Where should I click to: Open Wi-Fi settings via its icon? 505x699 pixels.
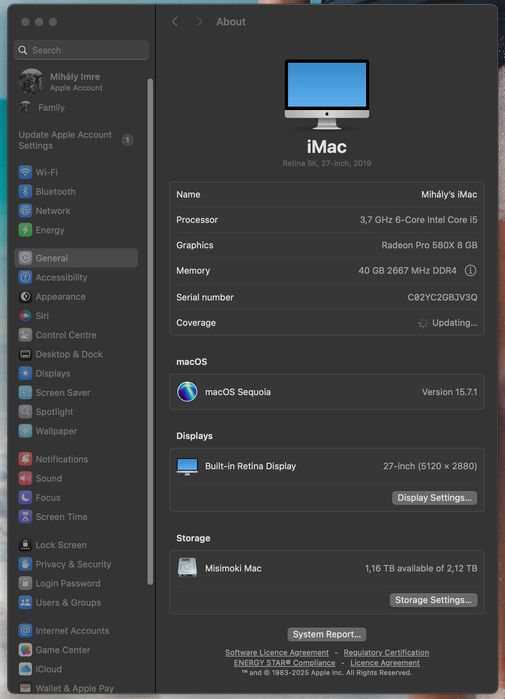(25, 172)
